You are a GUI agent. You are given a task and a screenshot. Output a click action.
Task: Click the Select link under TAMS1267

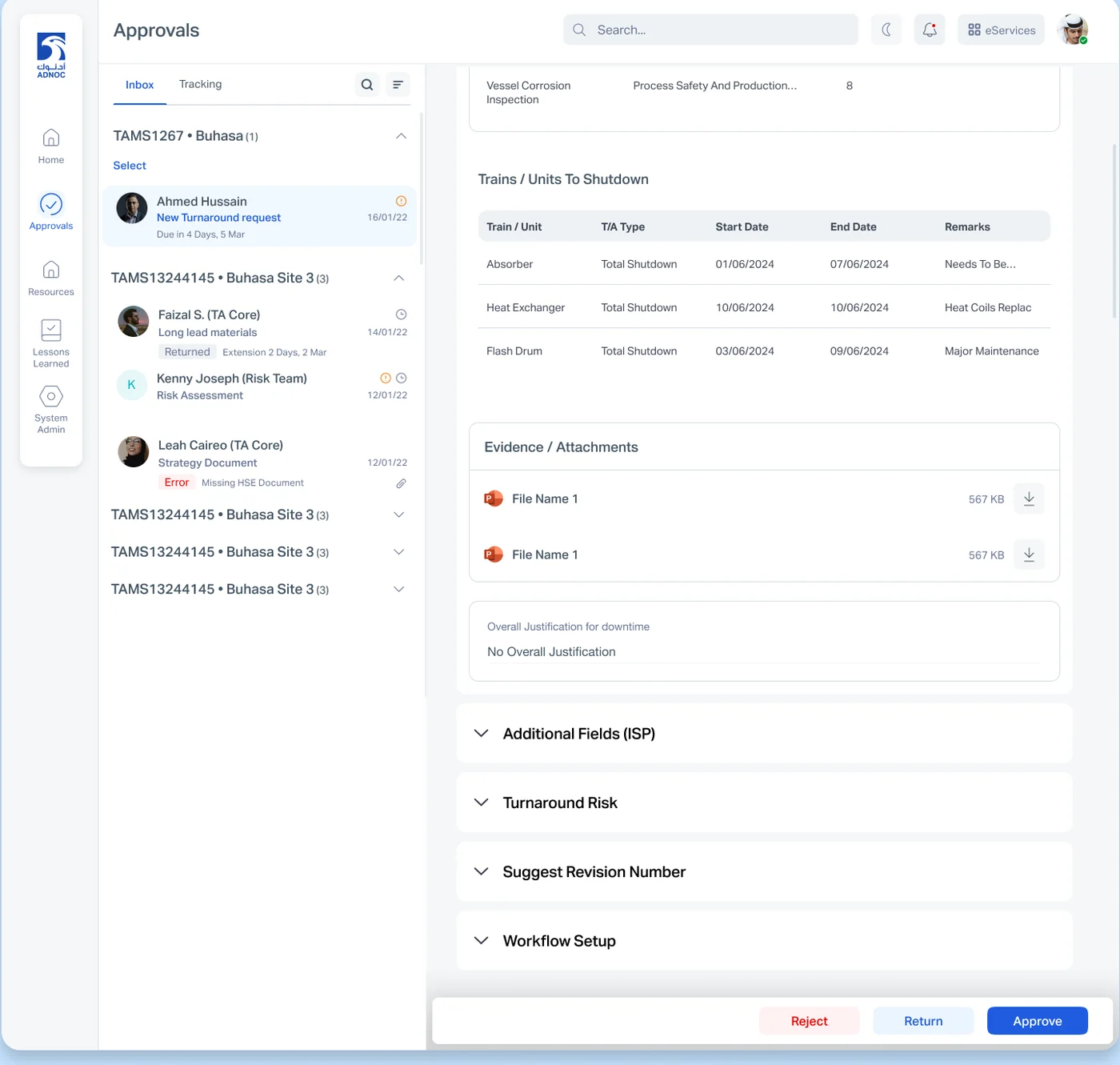130,166
